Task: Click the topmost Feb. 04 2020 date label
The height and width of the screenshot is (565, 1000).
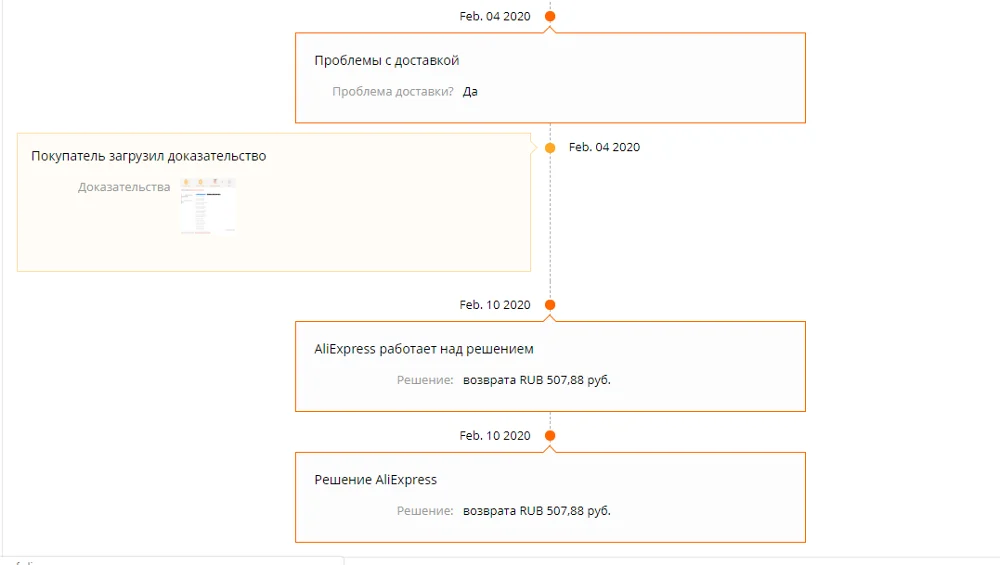Action: [x=495, y=16]
